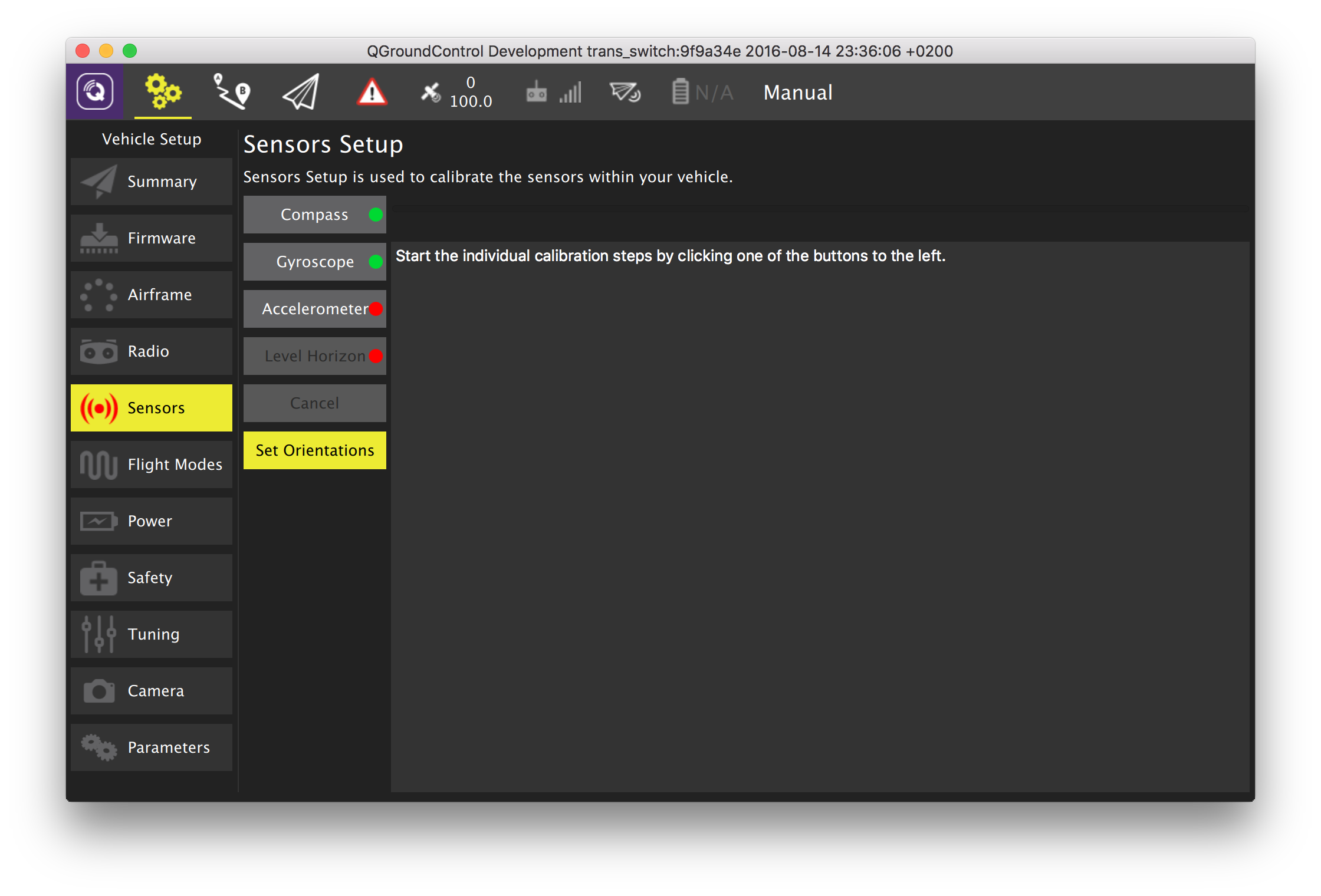Open the Plan waypoint view icon
This screenshot has height=896, width=1321.
pos(231,92)
